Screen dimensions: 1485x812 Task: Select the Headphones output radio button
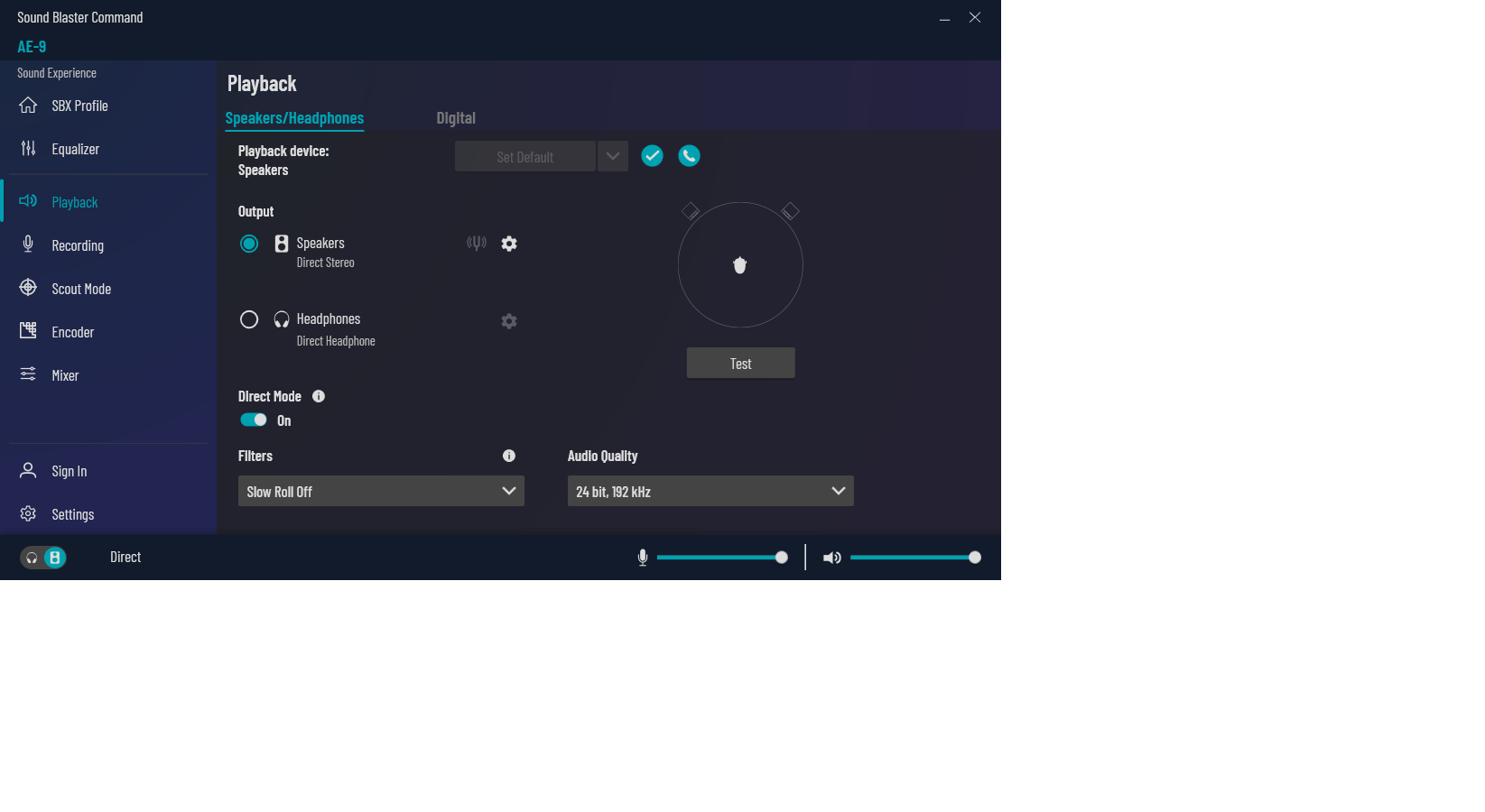249,319
